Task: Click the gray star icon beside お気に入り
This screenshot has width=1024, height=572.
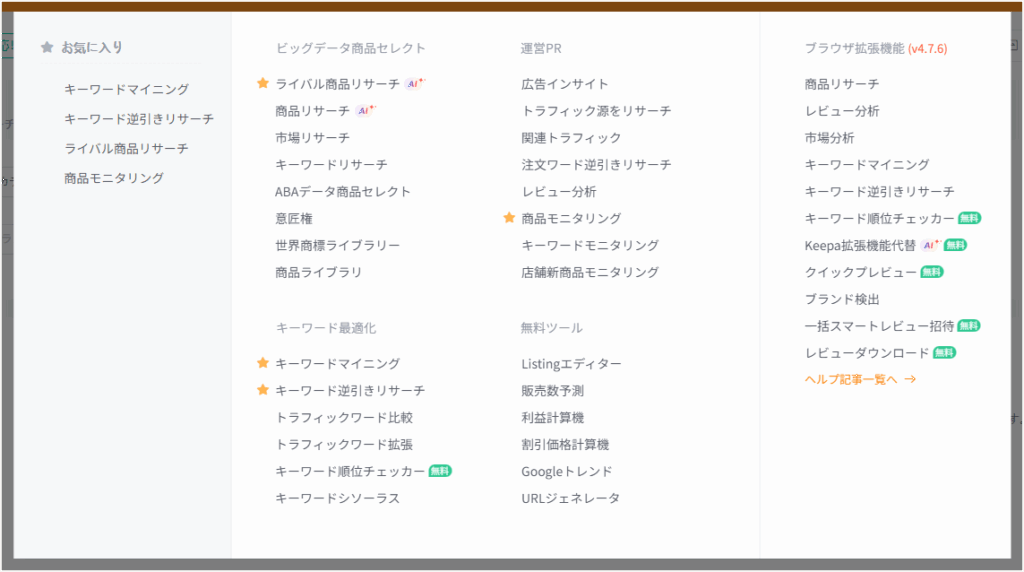Action: point(47,47)
